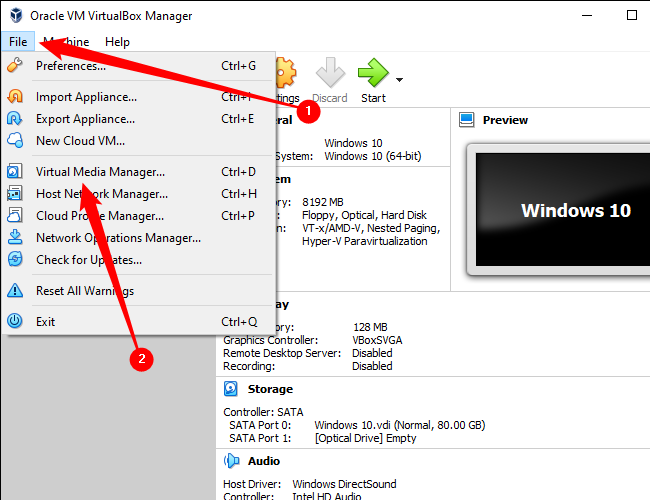Click the Reset All Warnings icon
Image resolution: width=650 pixels, height=500 pixels.
coord(15,291)
